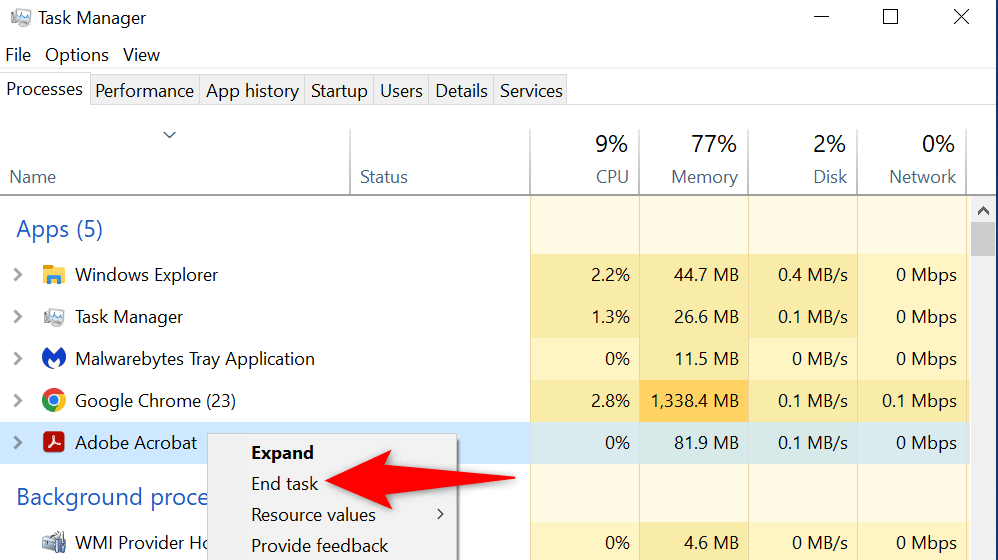Sort processes by Memory column

pyautogui.click(x=703, y=177)
